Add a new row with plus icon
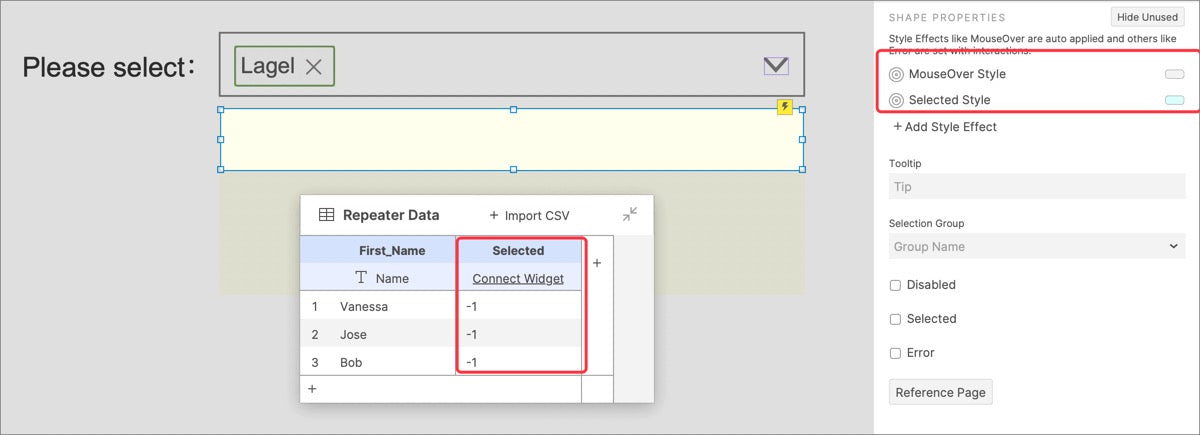Image resolution: width=1200 pixels, height=435 pixels. [312, 389]
